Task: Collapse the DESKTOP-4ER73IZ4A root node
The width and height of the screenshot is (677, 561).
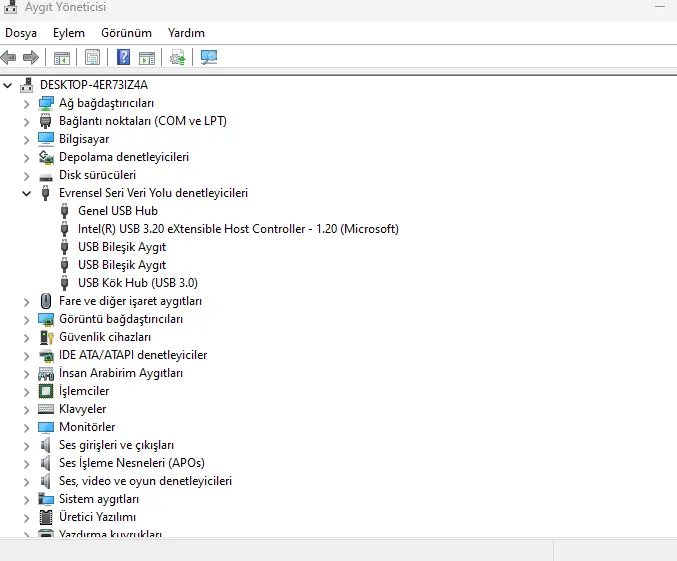Action: (x=8, y=86)
